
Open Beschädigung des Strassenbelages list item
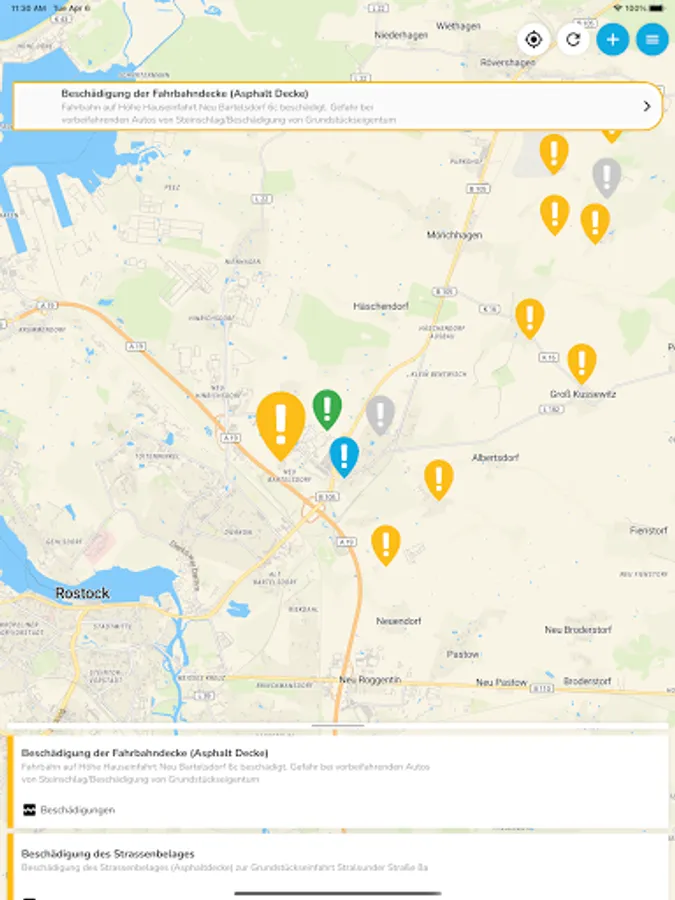click(338, 867)
